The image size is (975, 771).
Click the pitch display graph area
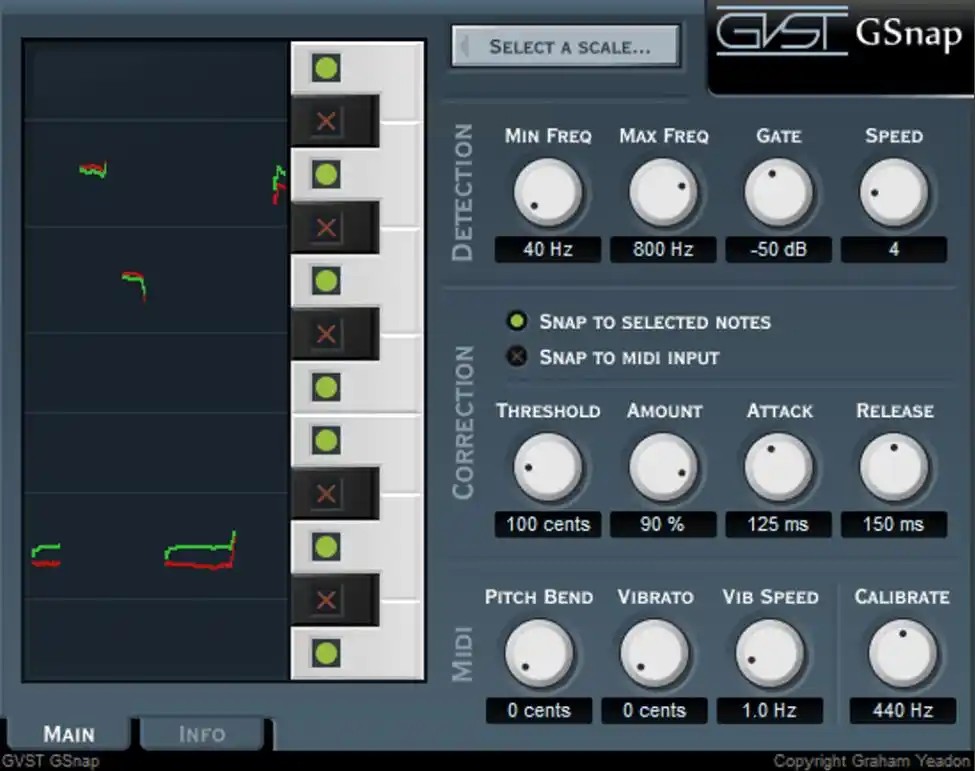tap(155, 361)
